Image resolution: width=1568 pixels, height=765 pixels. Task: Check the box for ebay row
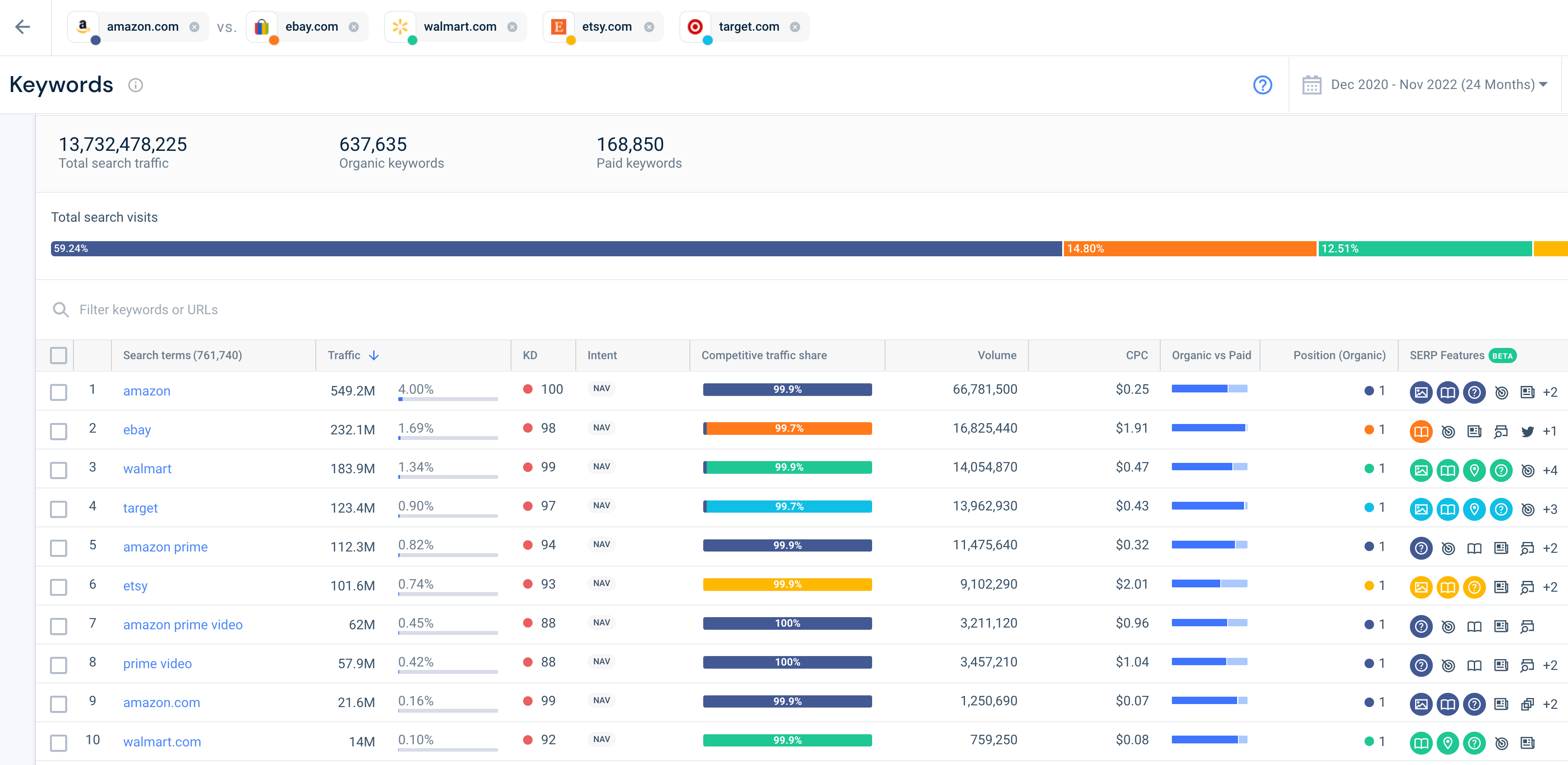pyautogui.click(x=58, y=430)
